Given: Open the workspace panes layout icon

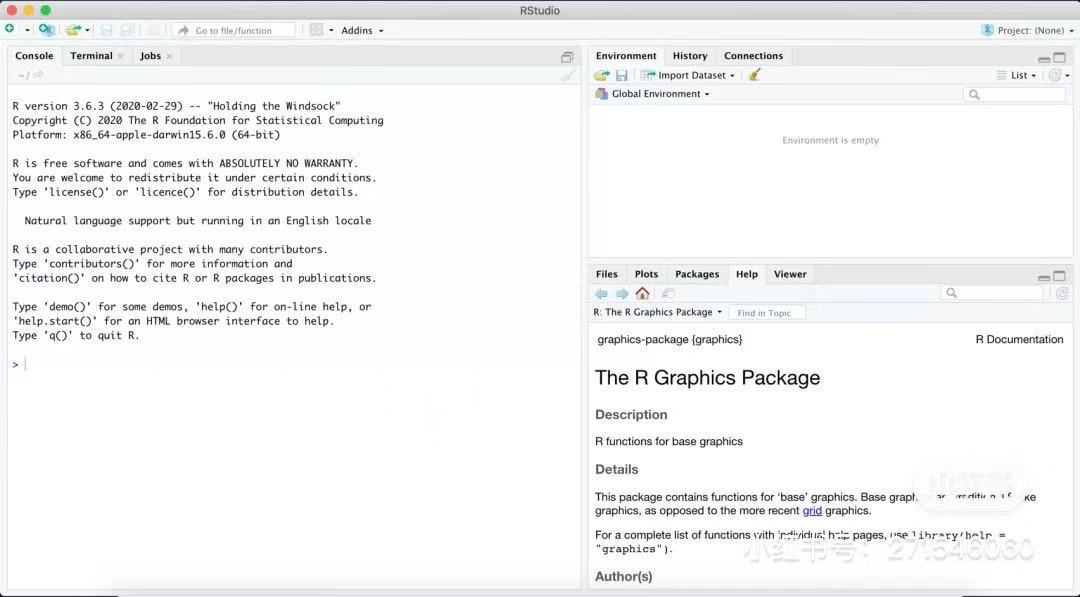Looking at the screenshot, I should point(316,30).
